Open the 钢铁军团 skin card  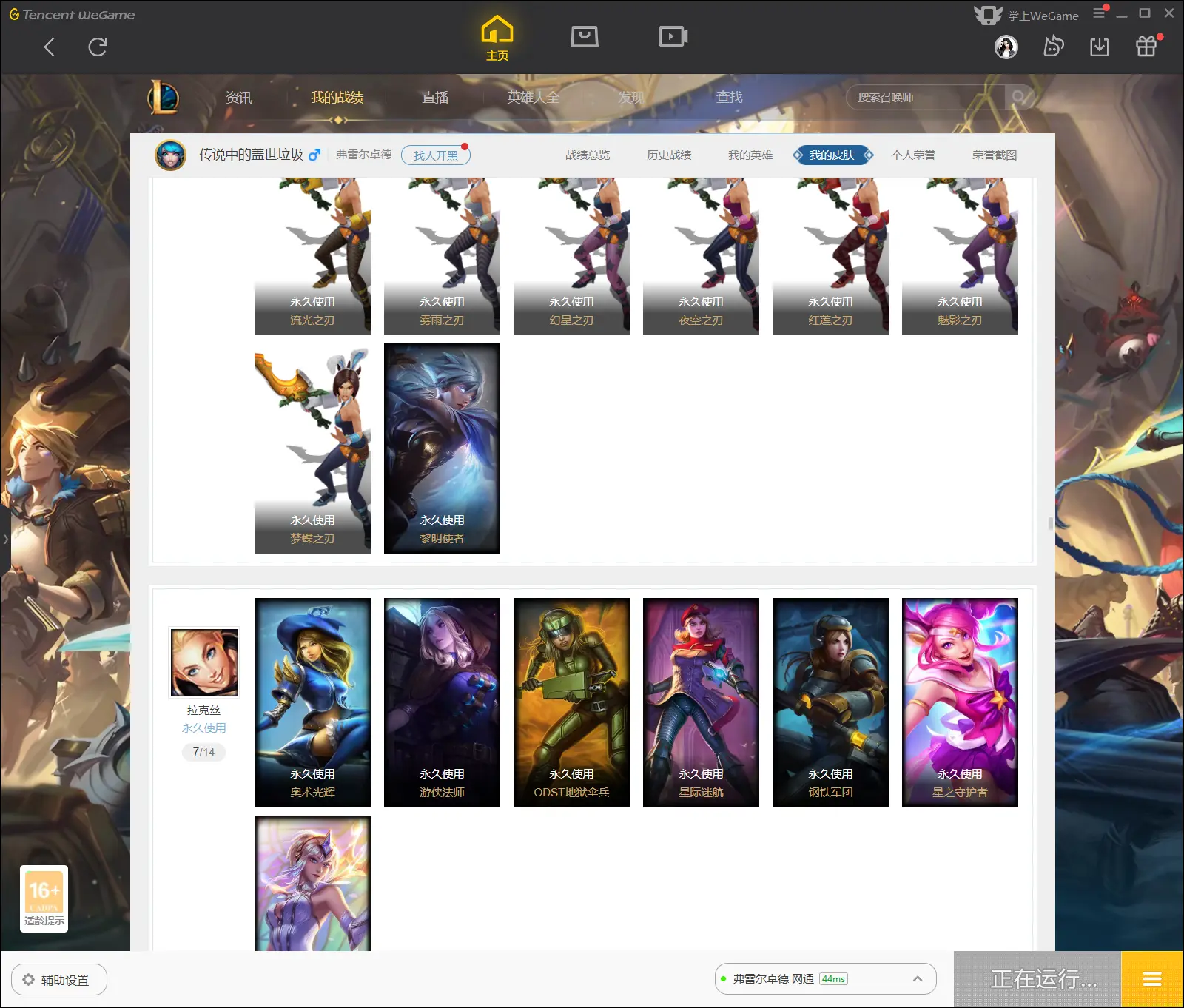tap(830, 702)
